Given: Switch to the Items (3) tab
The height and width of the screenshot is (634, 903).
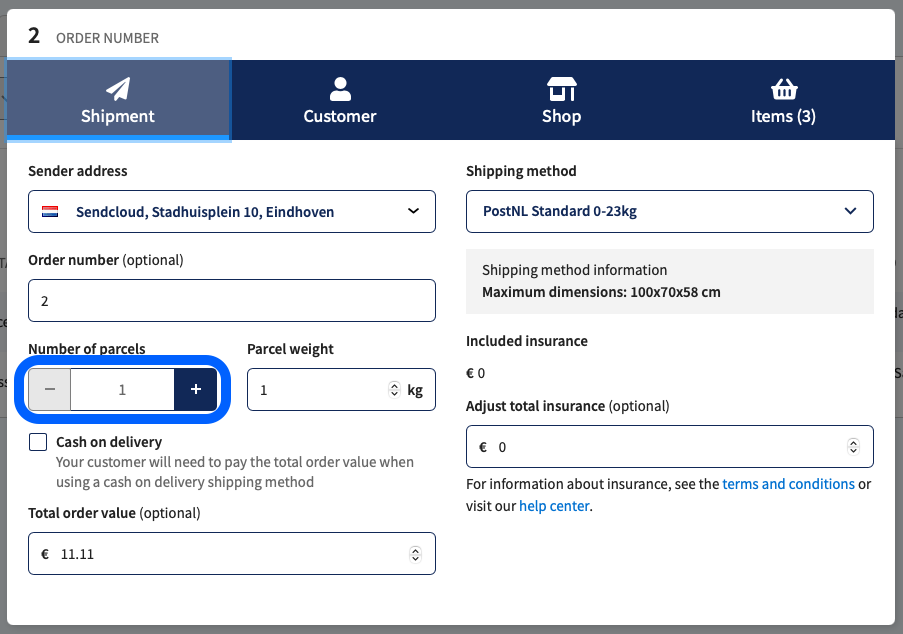Looking at the screenshot, I should pos(783,100).
